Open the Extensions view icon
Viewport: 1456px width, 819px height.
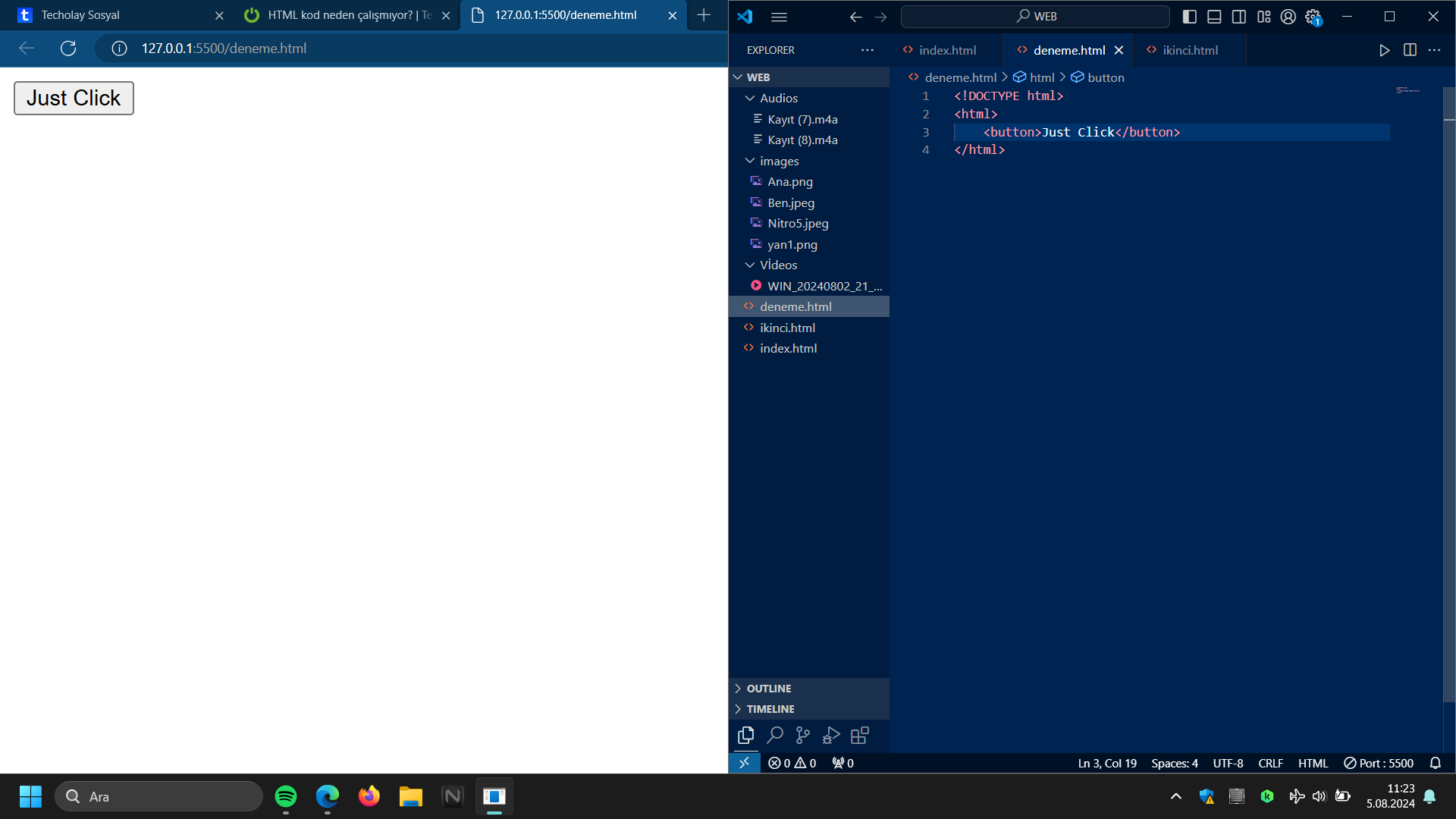click(x=859, y=735)
